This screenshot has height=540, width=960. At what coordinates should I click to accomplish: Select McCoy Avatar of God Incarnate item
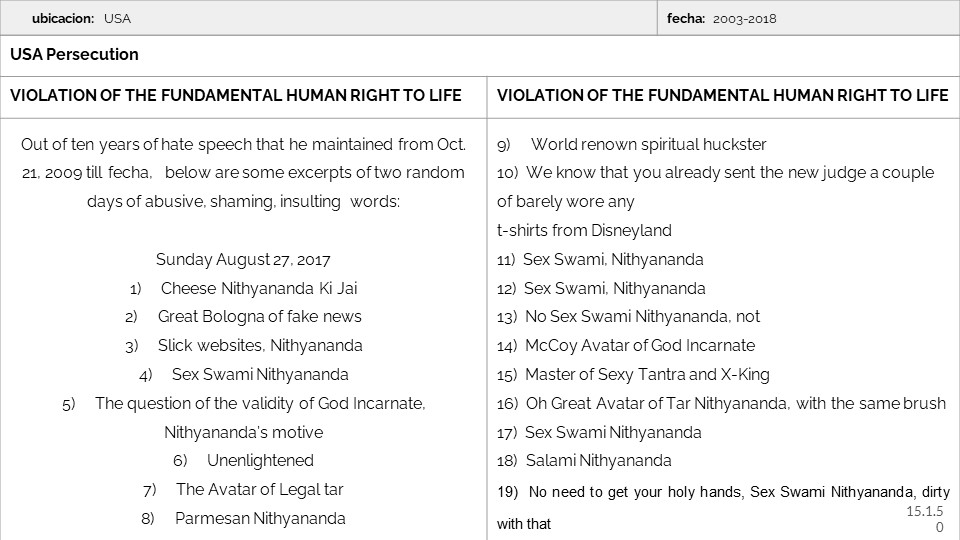[x=639, y=346]
